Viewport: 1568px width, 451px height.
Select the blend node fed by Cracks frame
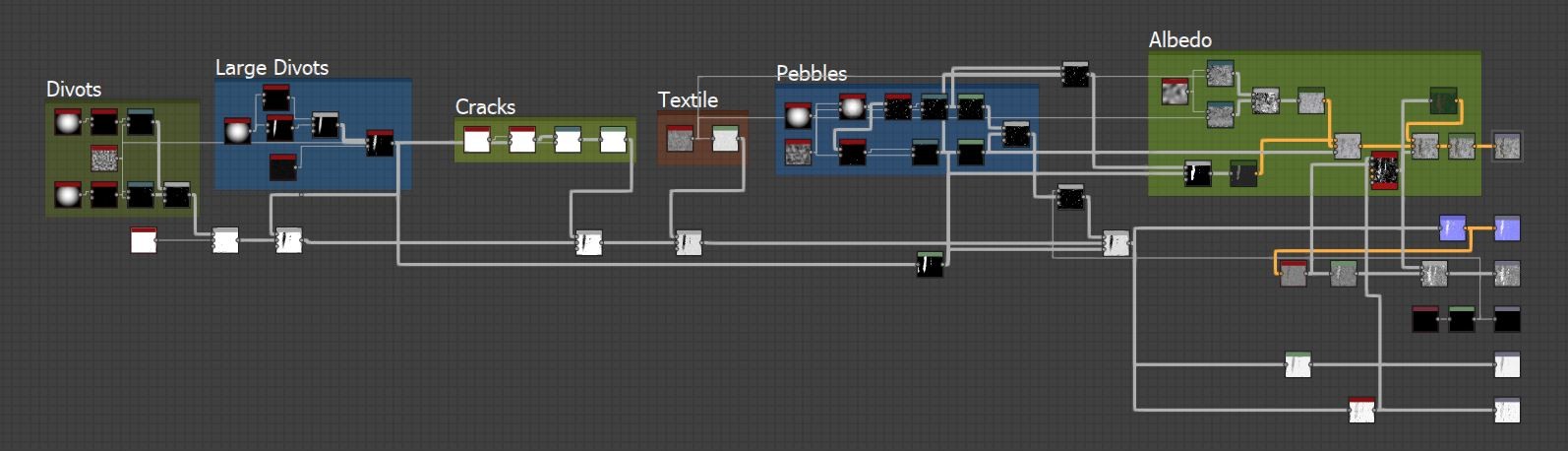[x=588, y=242]
